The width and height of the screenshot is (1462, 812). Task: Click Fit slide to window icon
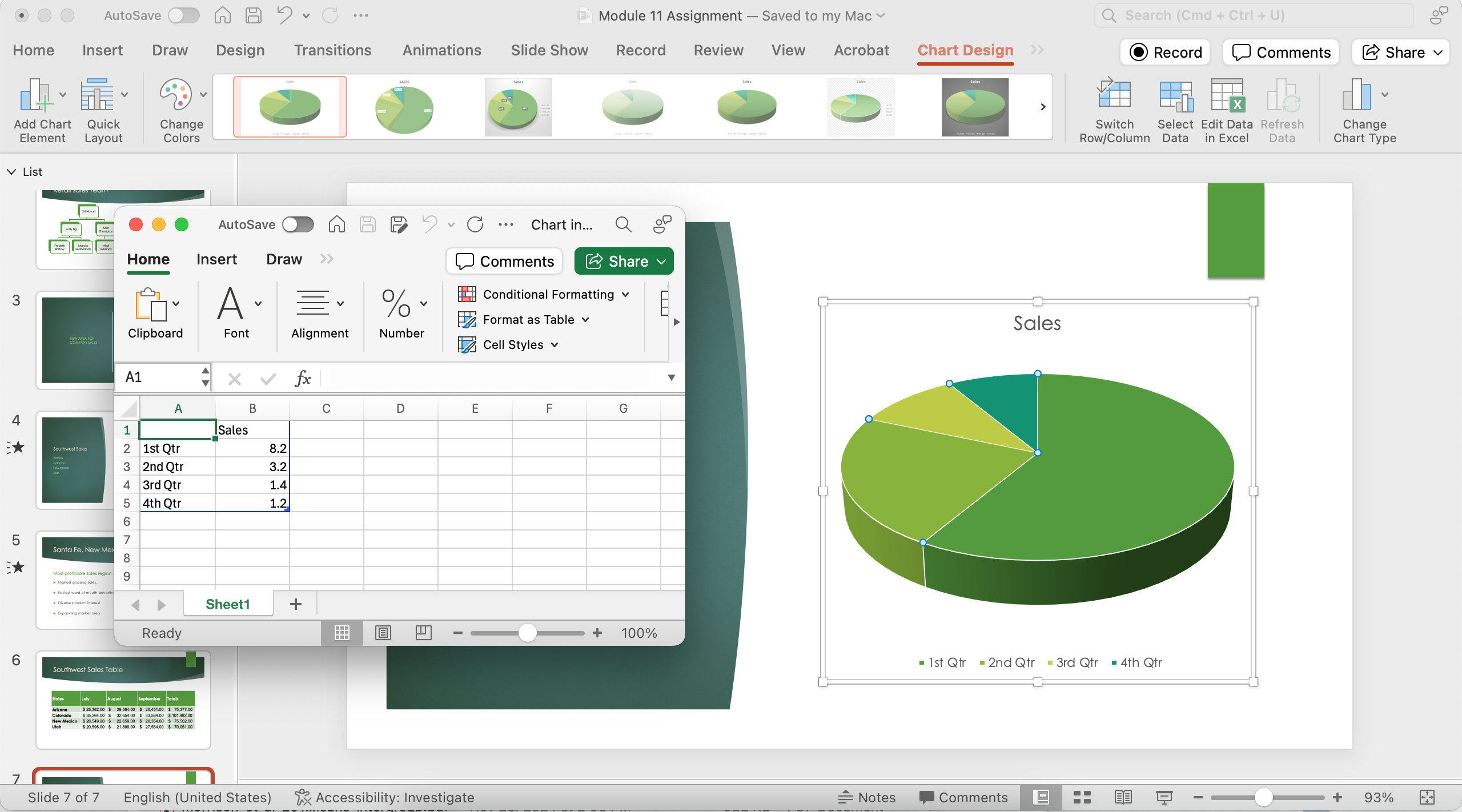[1427, 797]
